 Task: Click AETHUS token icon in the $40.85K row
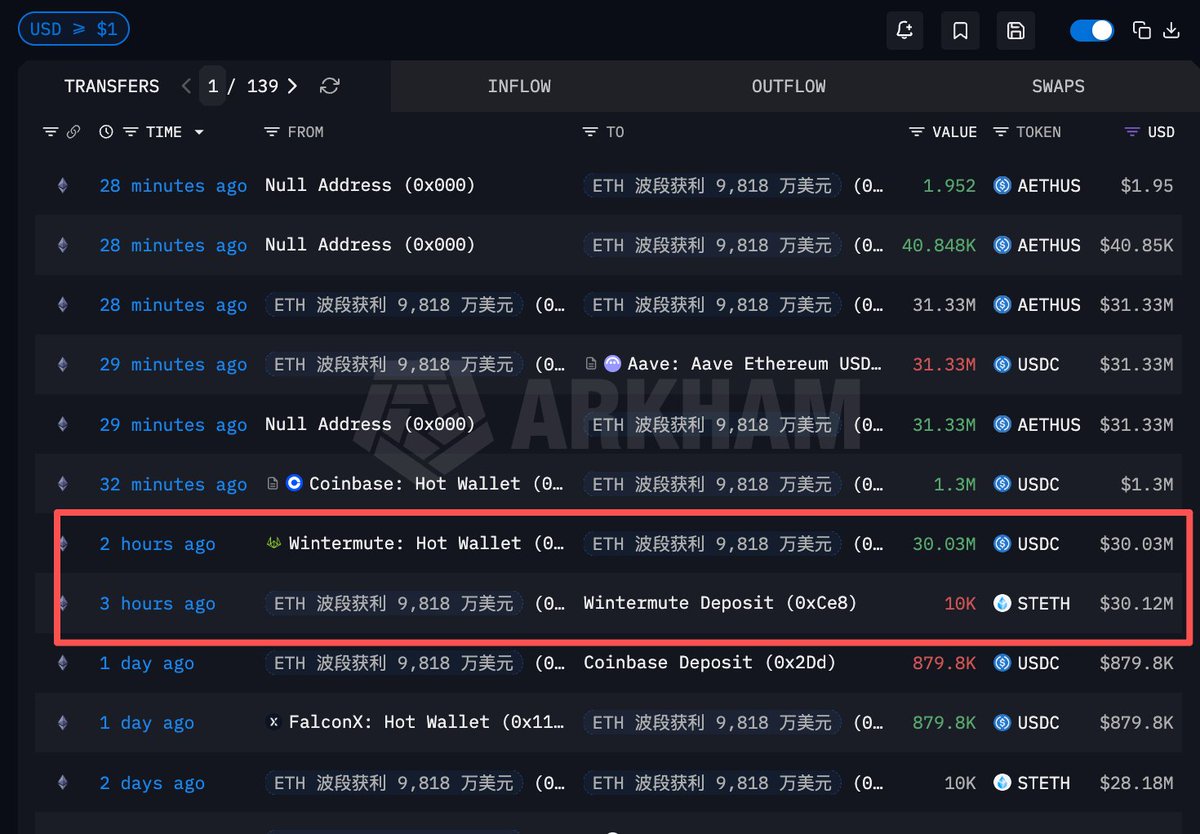[1002, 245]
